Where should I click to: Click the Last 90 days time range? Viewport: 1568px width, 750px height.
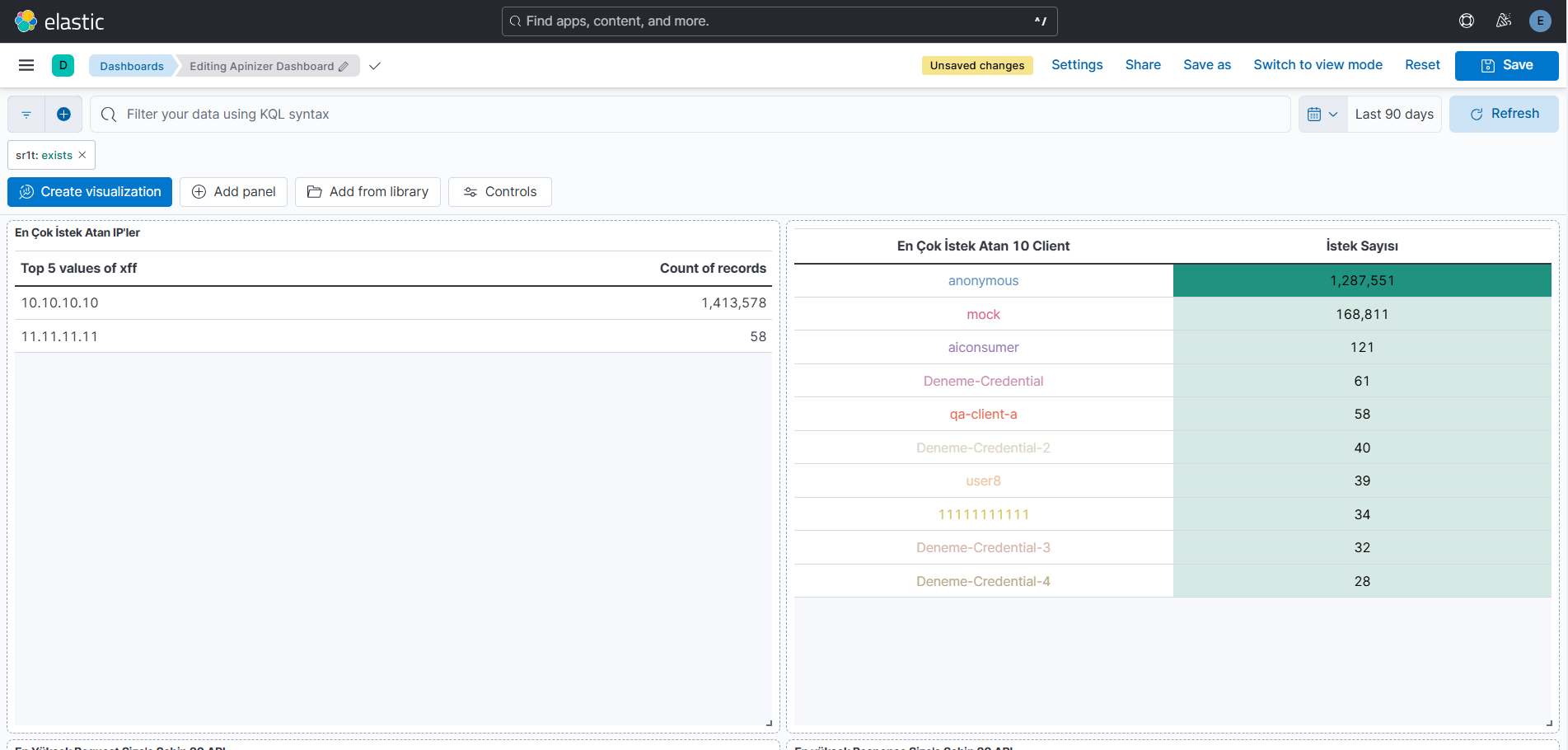(x=1394, y=115)
